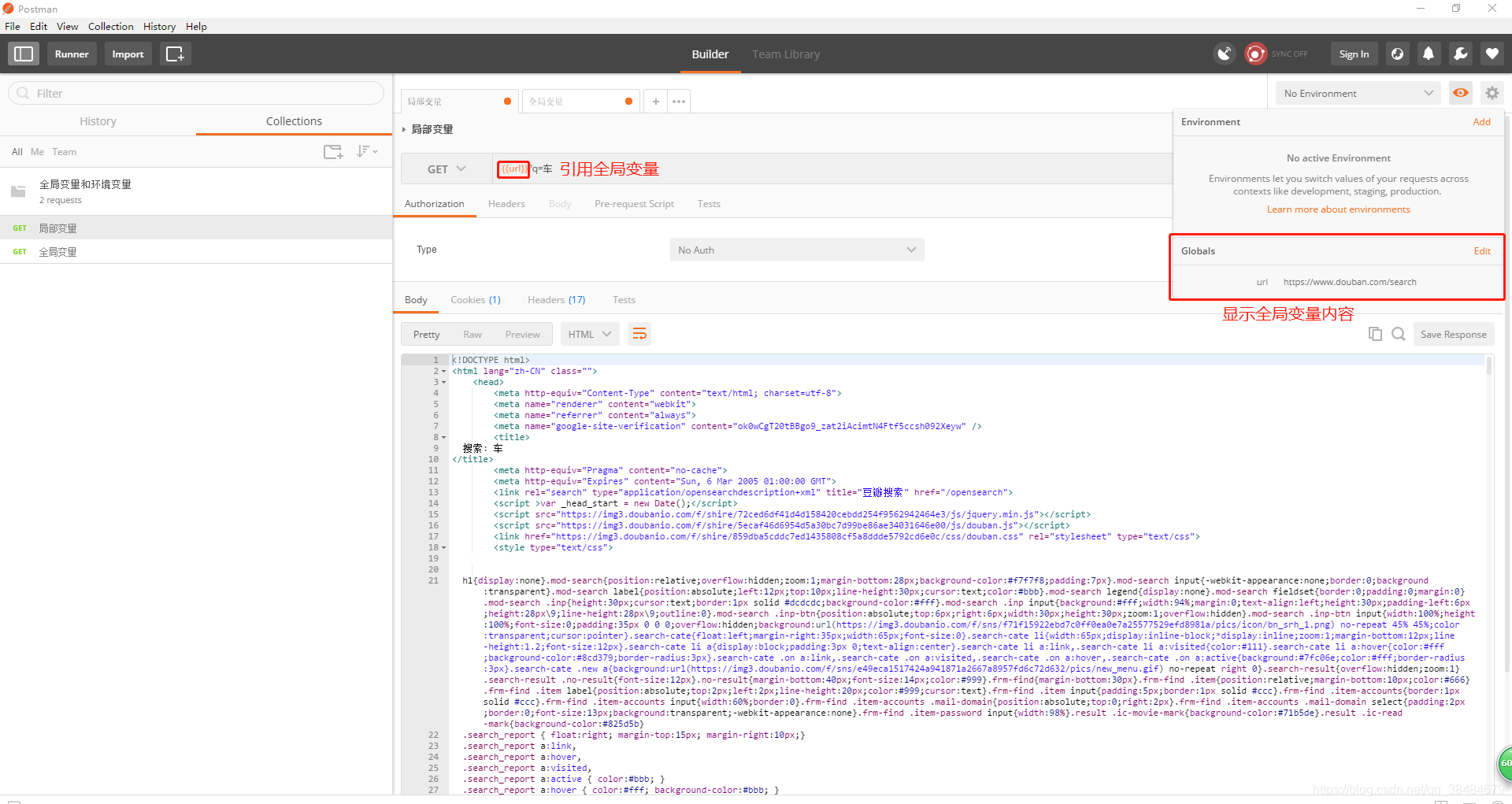Click the Postman app logo

point(9,9)
